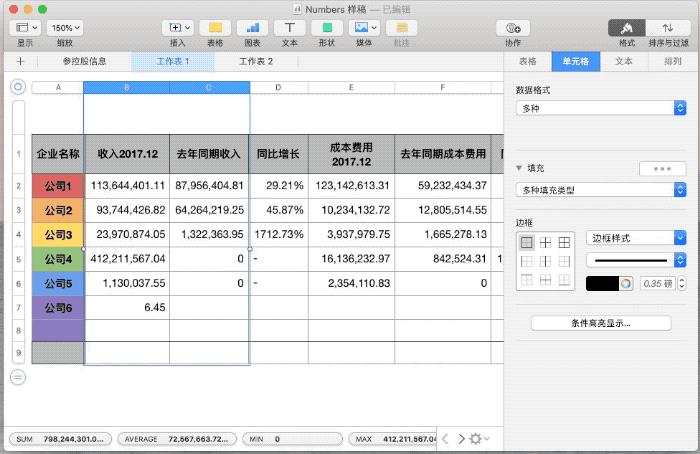Open the 边框样式 border style dropdown
The width and height of the screenshot is (700, 454).
[636, 238]
